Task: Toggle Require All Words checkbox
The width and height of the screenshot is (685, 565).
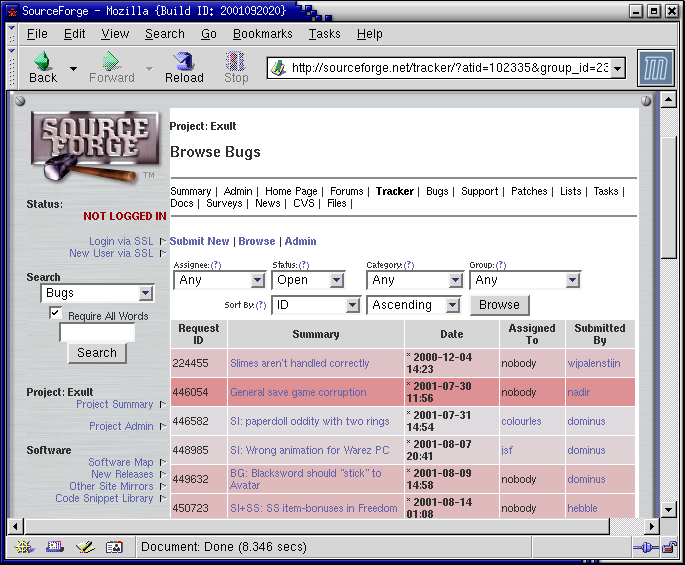Action: pos(55,312)
